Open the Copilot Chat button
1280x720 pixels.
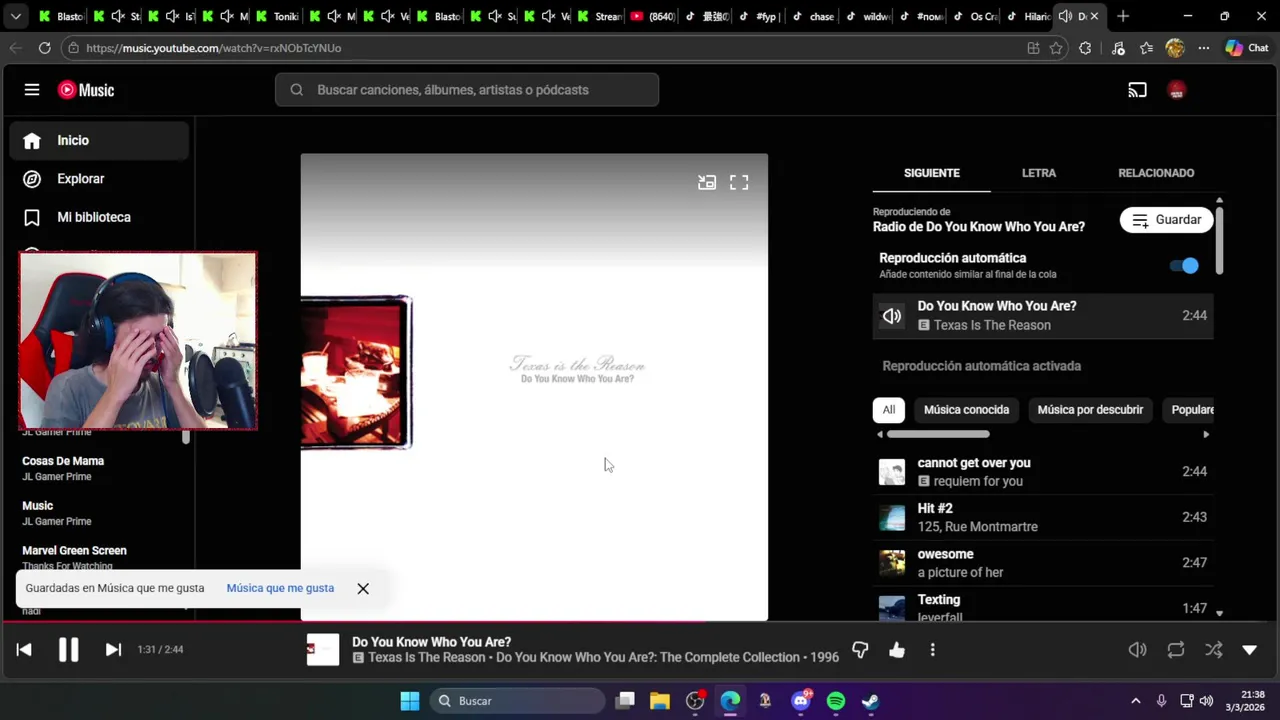point(1247,48)
